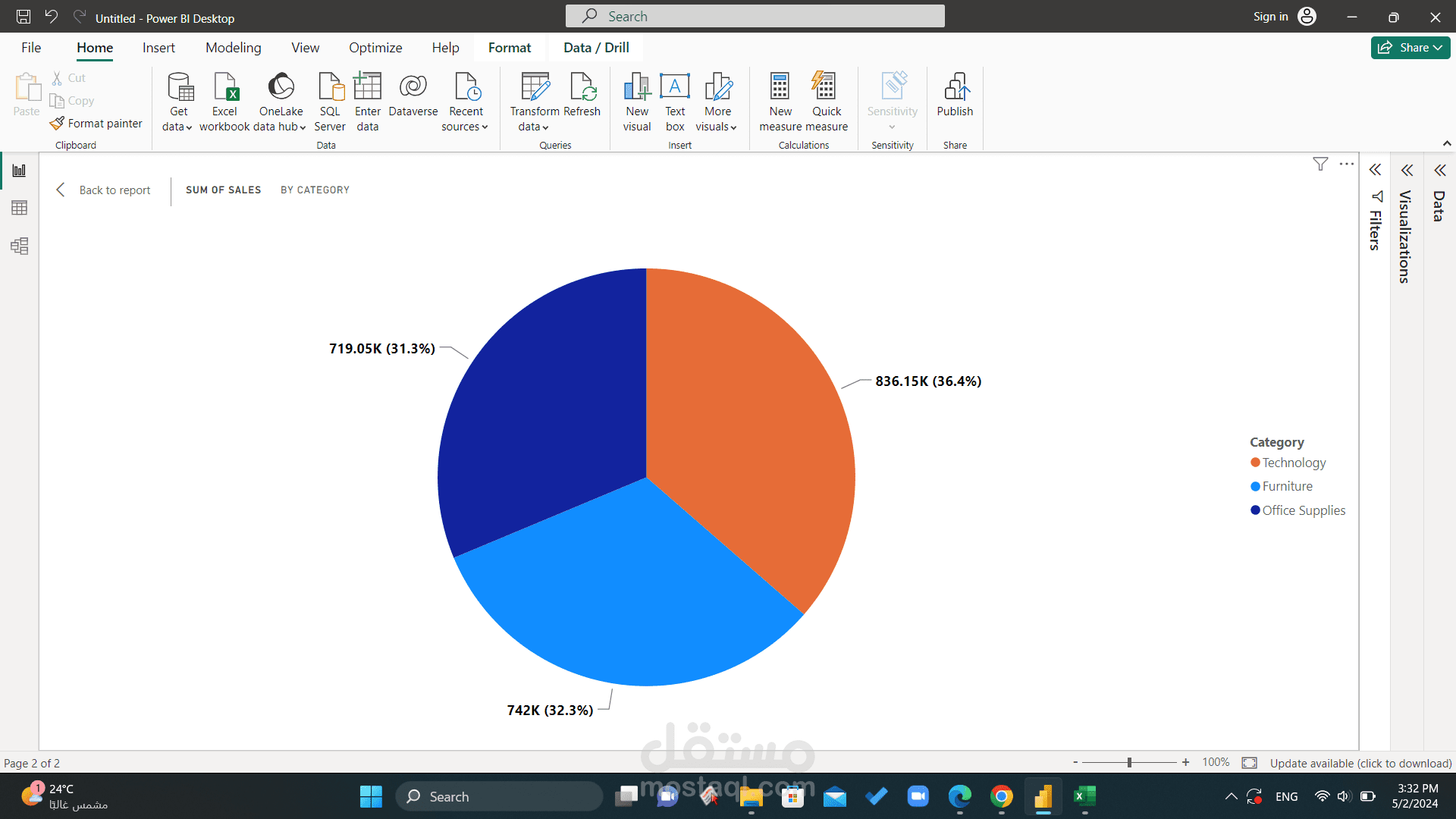Expand the Data pane
Image resolution: width=1456 pixels, height=819 pixels.
tap(1439, 170)
